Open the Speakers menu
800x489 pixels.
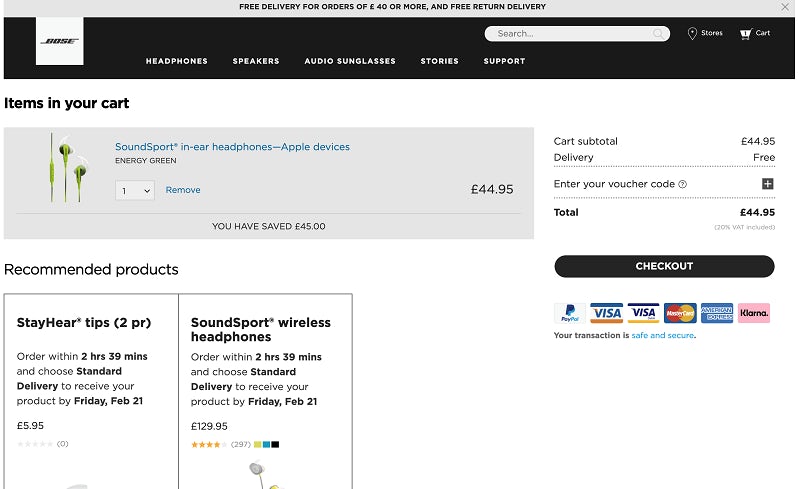tap(256, 61)
